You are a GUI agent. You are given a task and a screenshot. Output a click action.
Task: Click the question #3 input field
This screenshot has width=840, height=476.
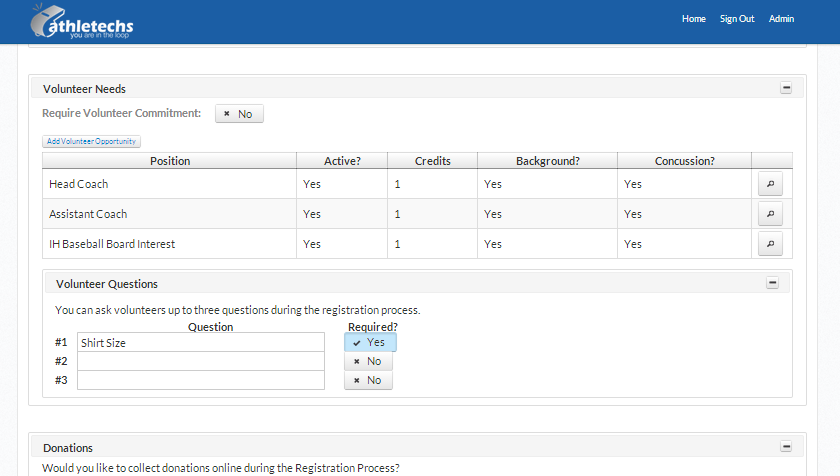point(201,380)
